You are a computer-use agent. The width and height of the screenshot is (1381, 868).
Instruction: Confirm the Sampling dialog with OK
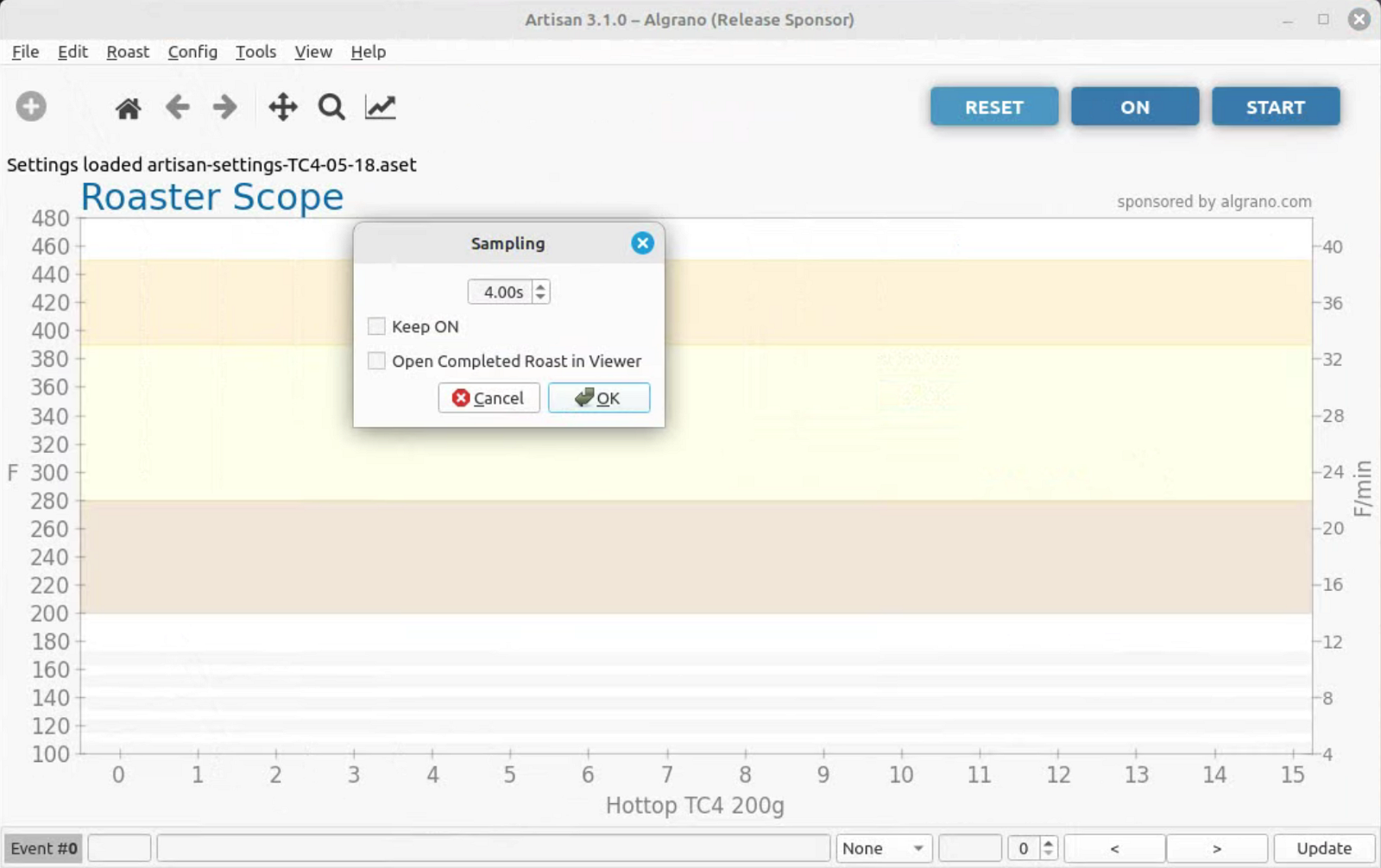tap(599, 398)
